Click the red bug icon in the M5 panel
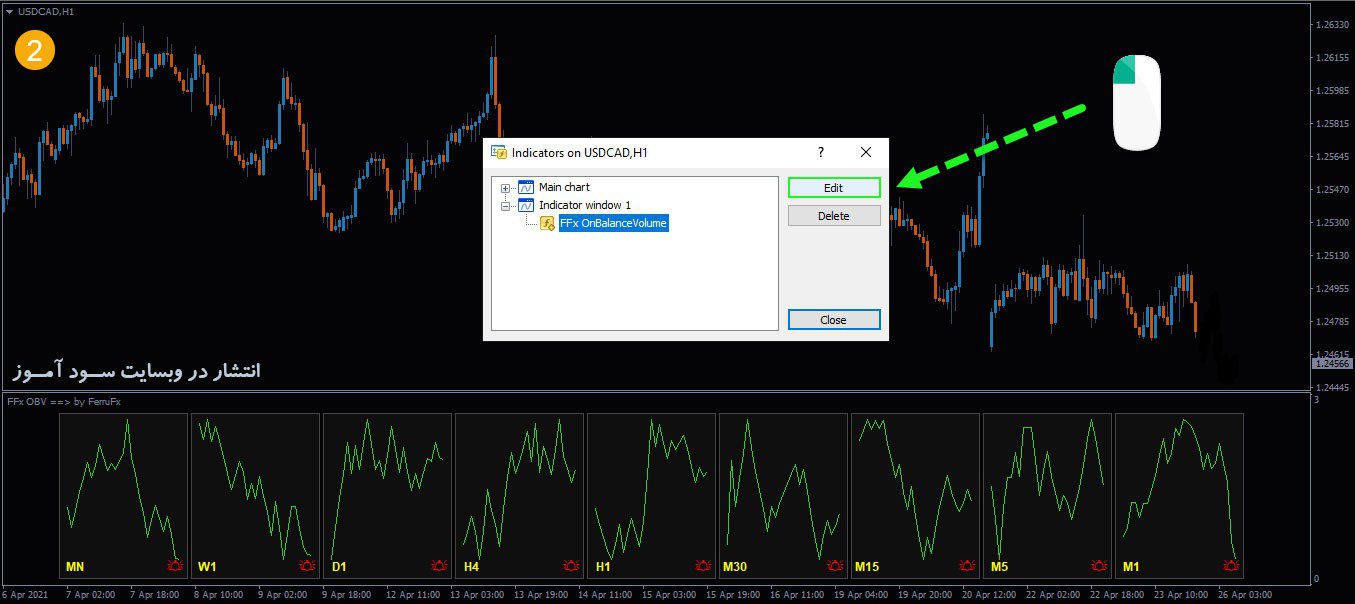Image resolution: width=1355 pixels, height=604 pixels. (1099, 567)
